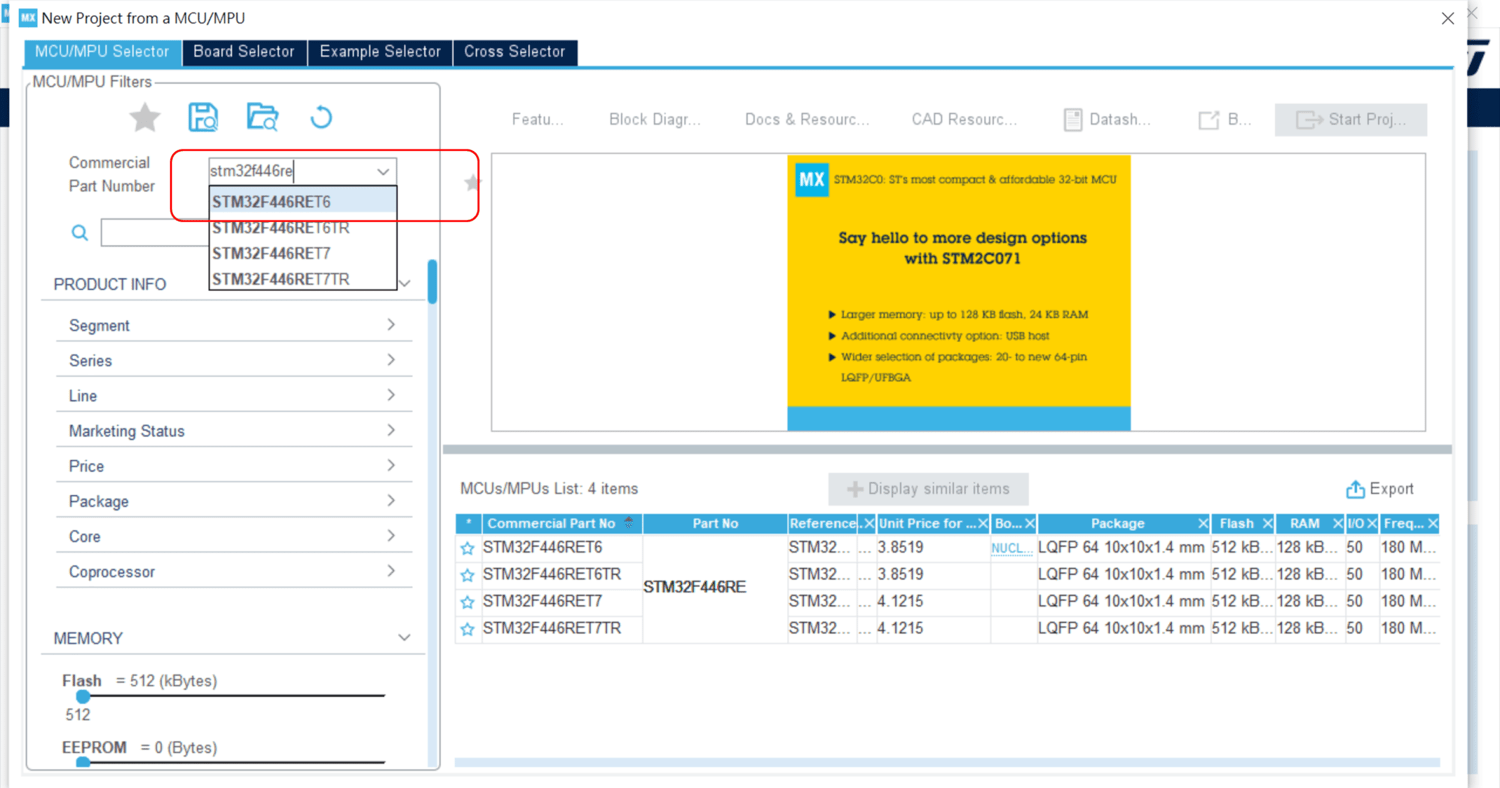Image resolution: width=1500 pixels, height=788 pixels.
Task: Open the Commercial Part Number dropdown arrow
Action: point(383,172)
